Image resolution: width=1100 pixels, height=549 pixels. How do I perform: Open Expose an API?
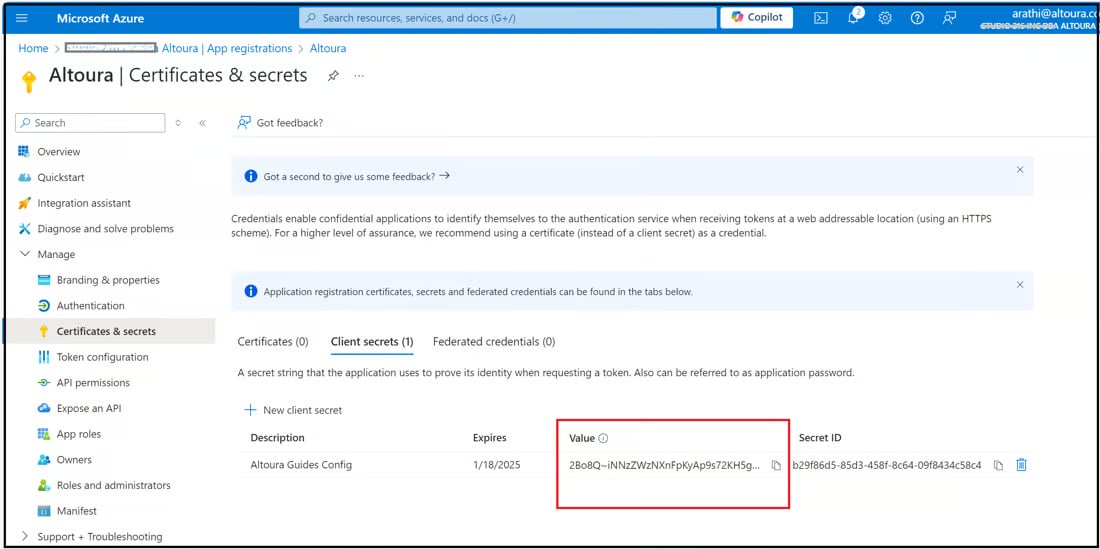[89, 408]
